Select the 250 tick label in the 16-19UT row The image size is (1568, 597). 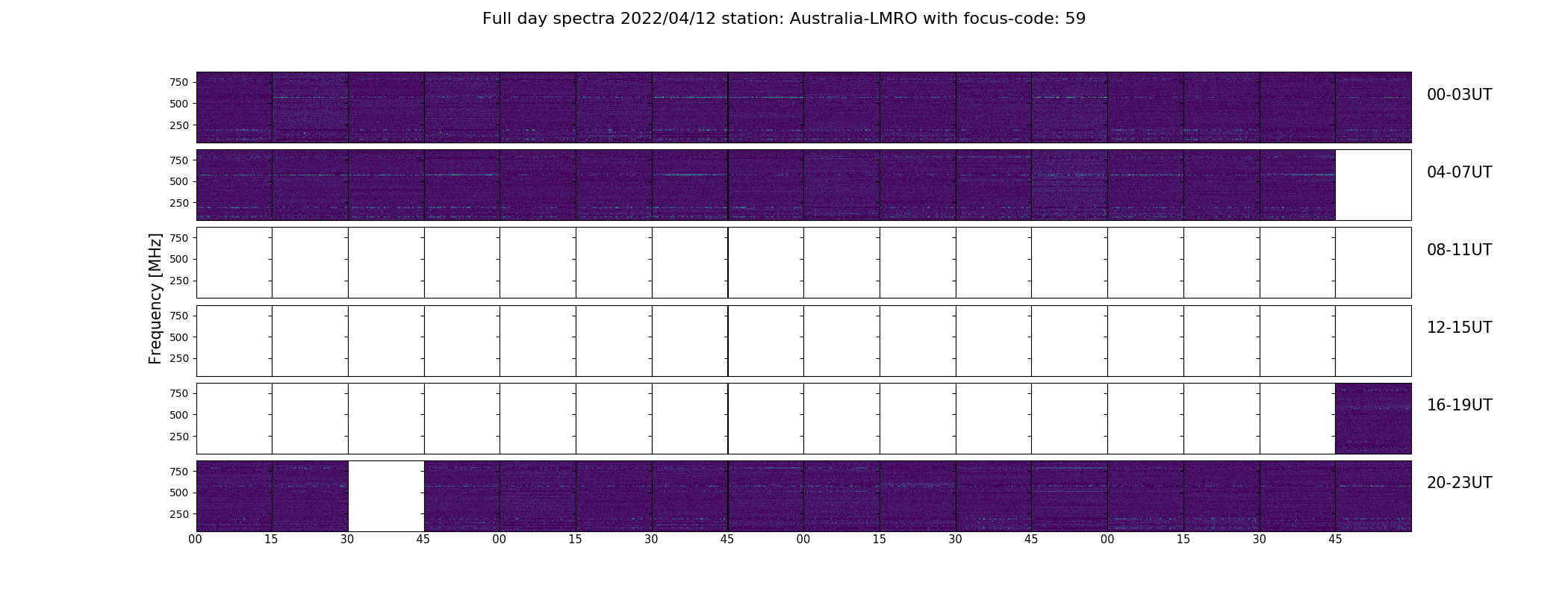pos(179,437)
